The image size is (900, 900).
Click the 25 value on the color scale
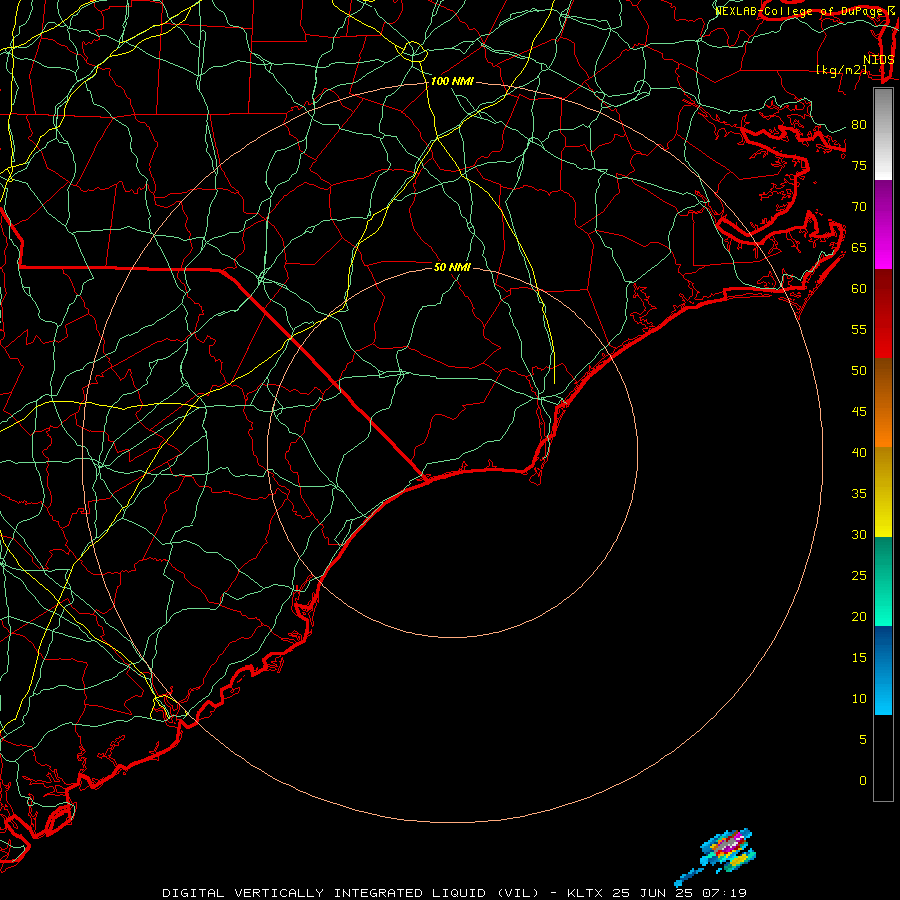point(859,575)
